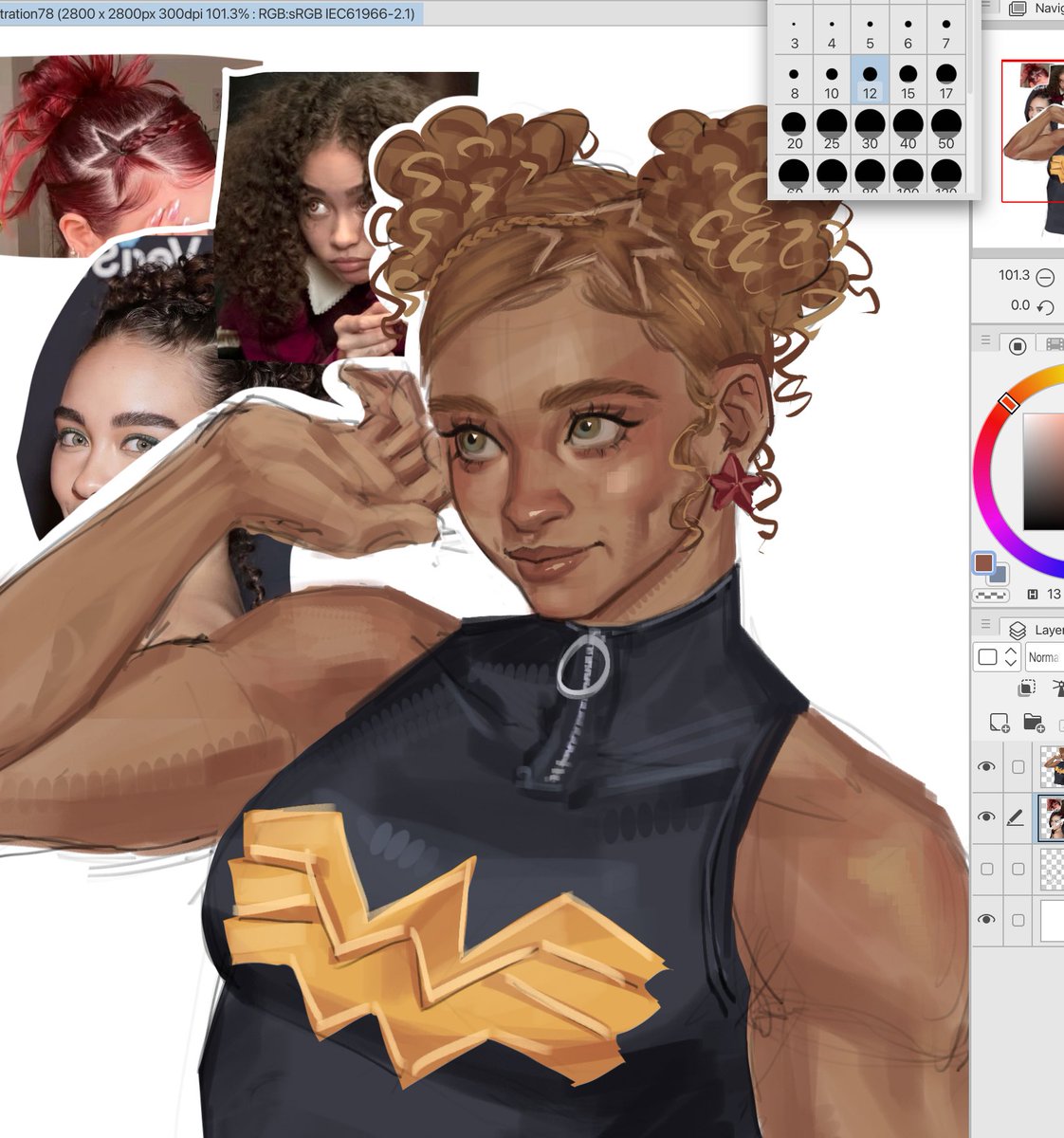Open the layer palette color dropdown
Viewport: 1064px width, 1138px height.
pyautogui.click(x=996, y=657)
